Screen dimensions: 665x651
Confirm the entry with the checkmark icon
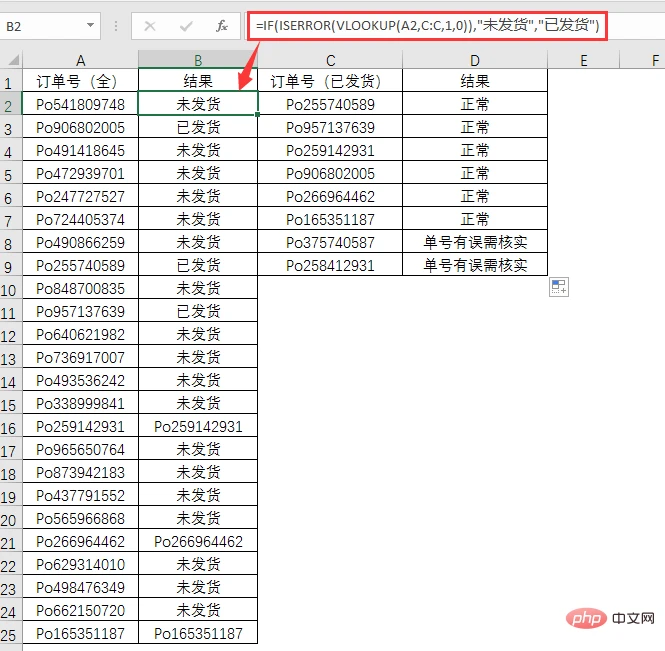(186, 26)
